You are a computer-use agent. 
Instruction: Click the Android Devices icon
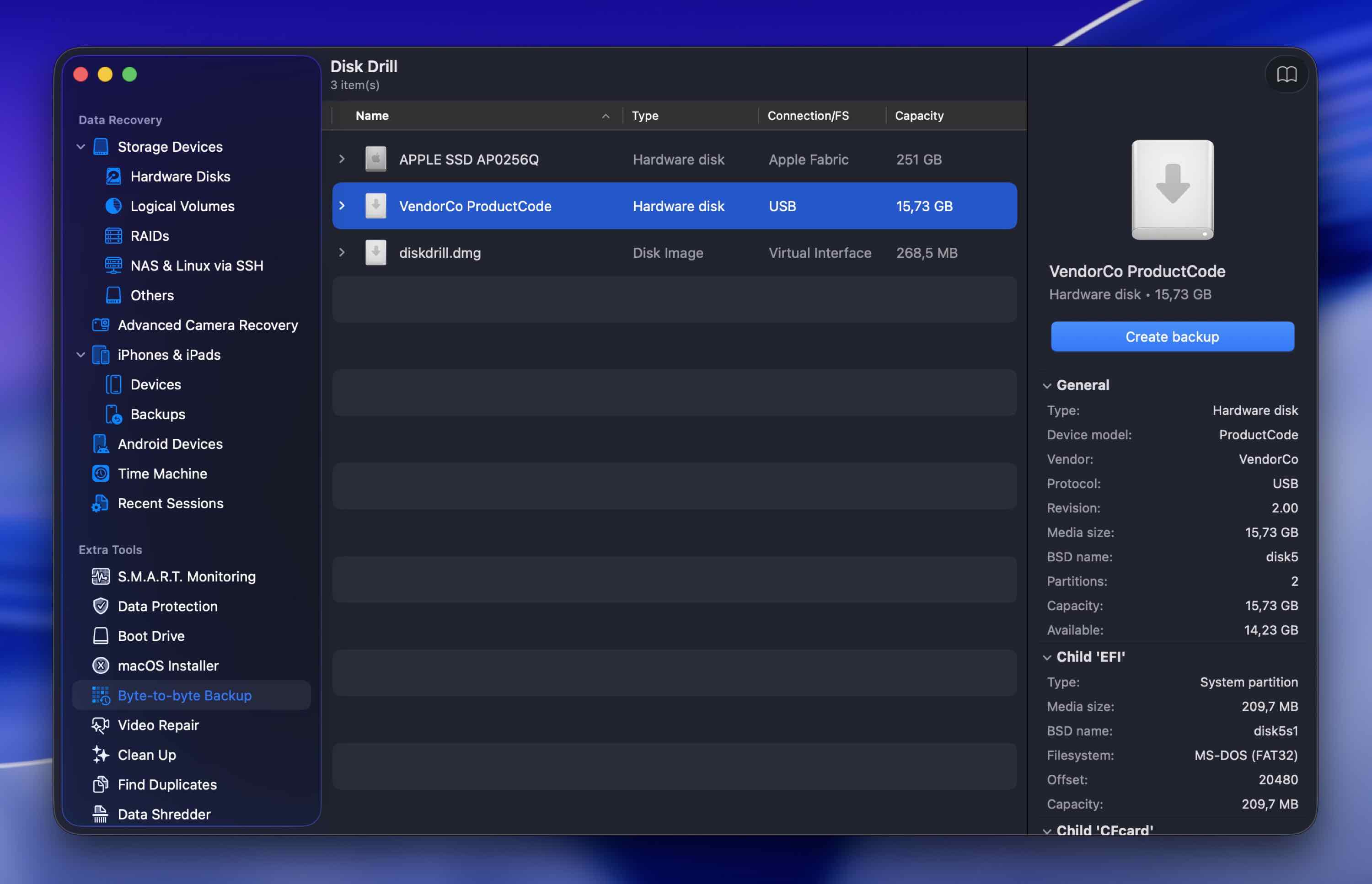[x=101, y=444]
